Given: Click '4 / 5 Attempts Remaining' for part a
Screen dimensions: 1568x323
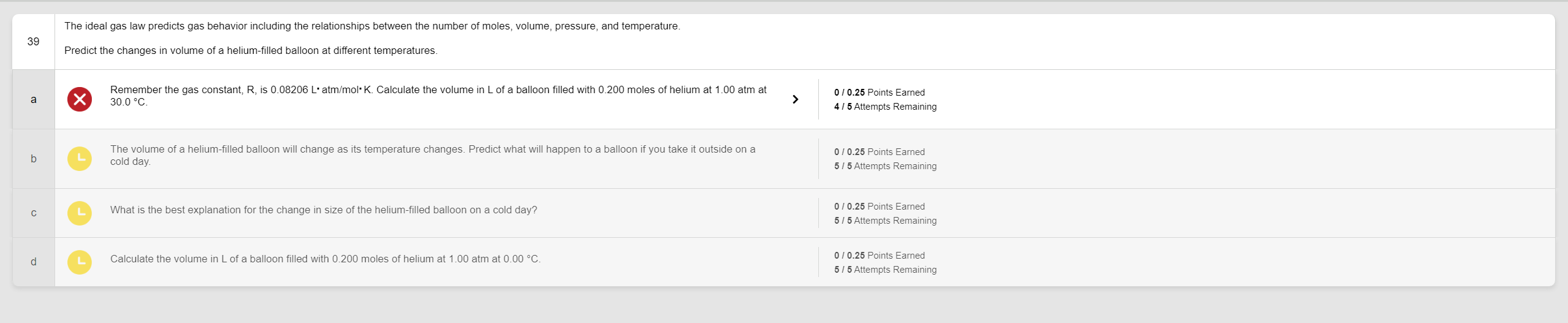Looking at the screenshot, I should point(885,107).
